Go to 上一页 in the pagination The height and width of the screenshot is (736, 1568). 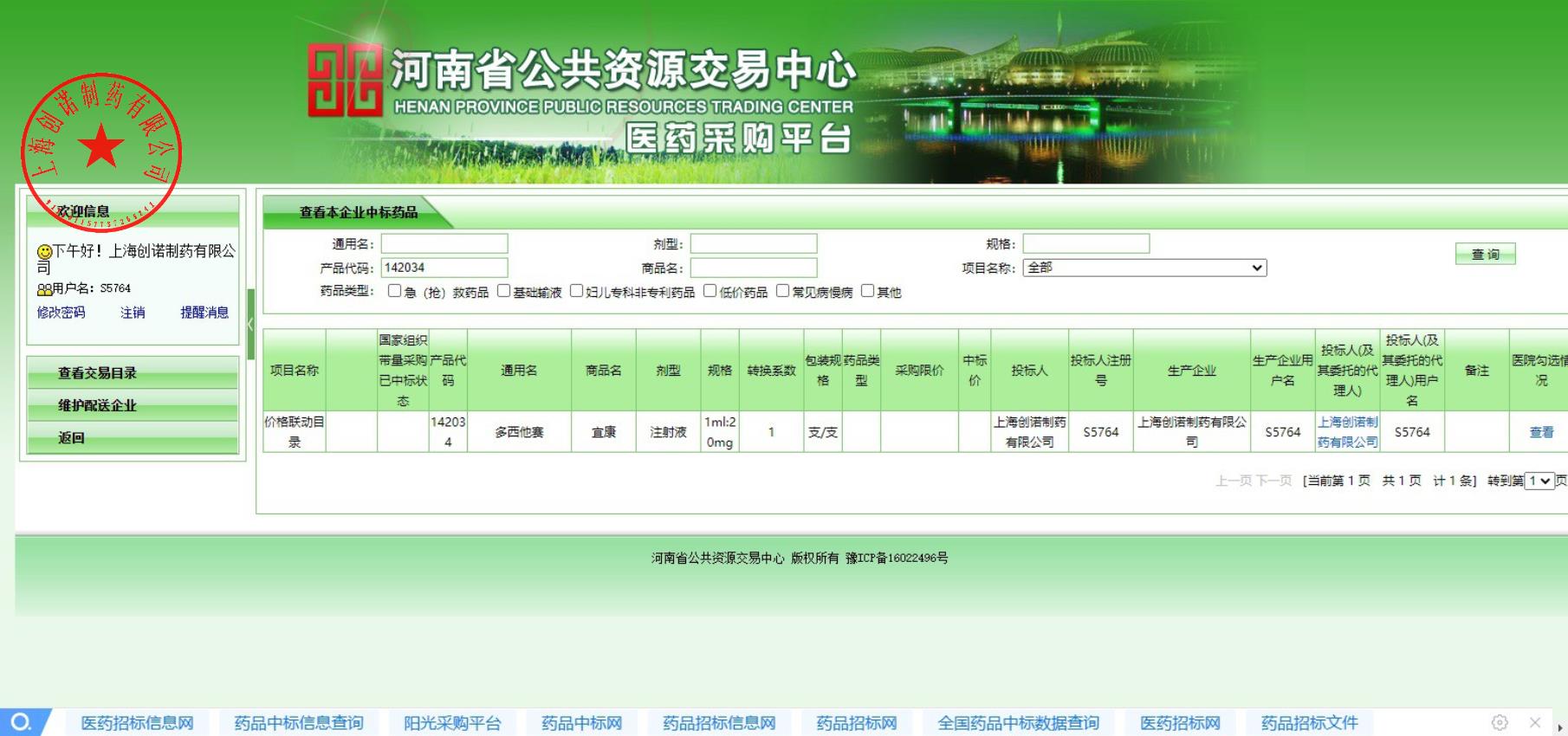(1234, 481)
